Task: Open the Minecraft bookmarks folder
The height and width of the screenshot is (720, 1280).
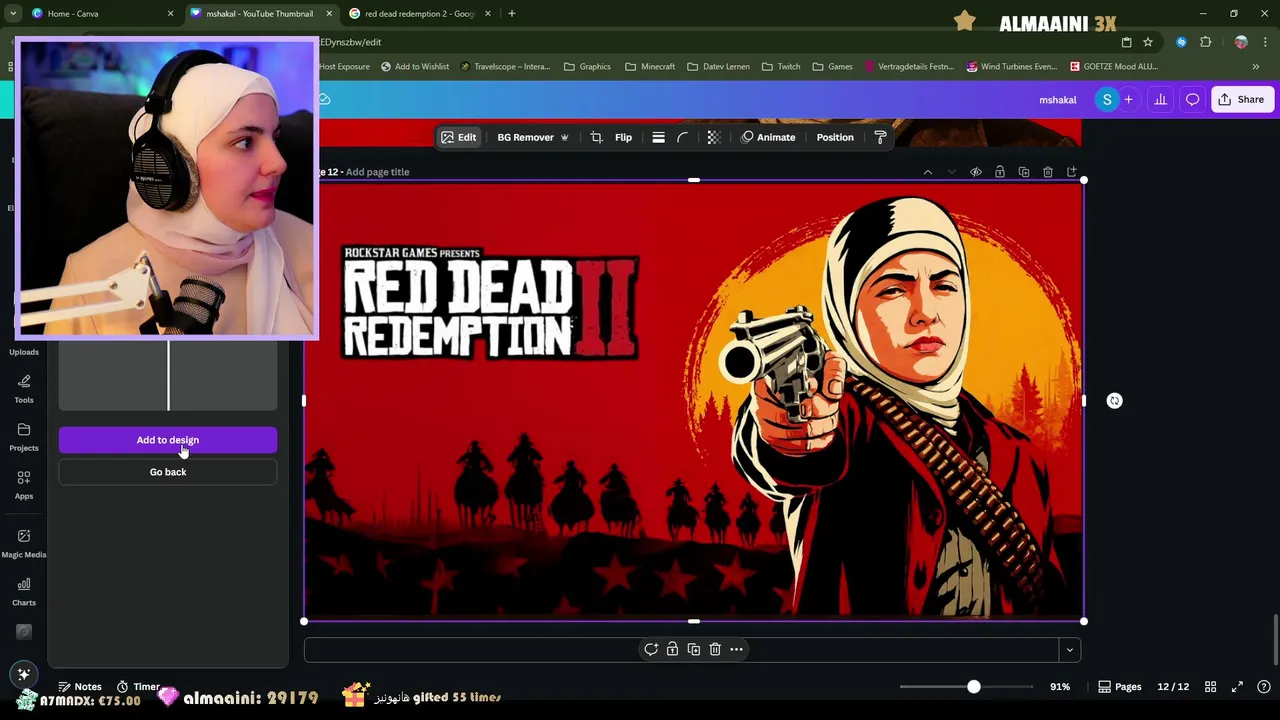Action: [650, 67]
